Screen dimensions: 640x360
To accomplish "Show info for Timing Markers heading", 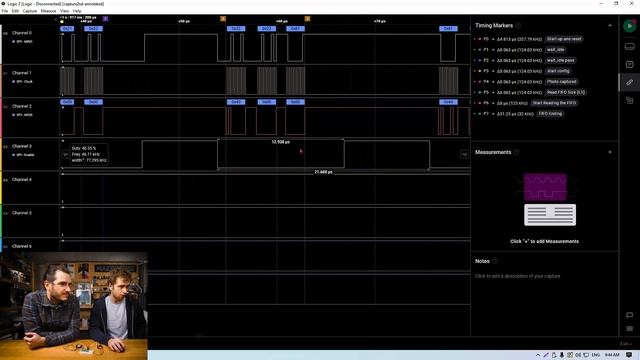I will pos(518,25).
